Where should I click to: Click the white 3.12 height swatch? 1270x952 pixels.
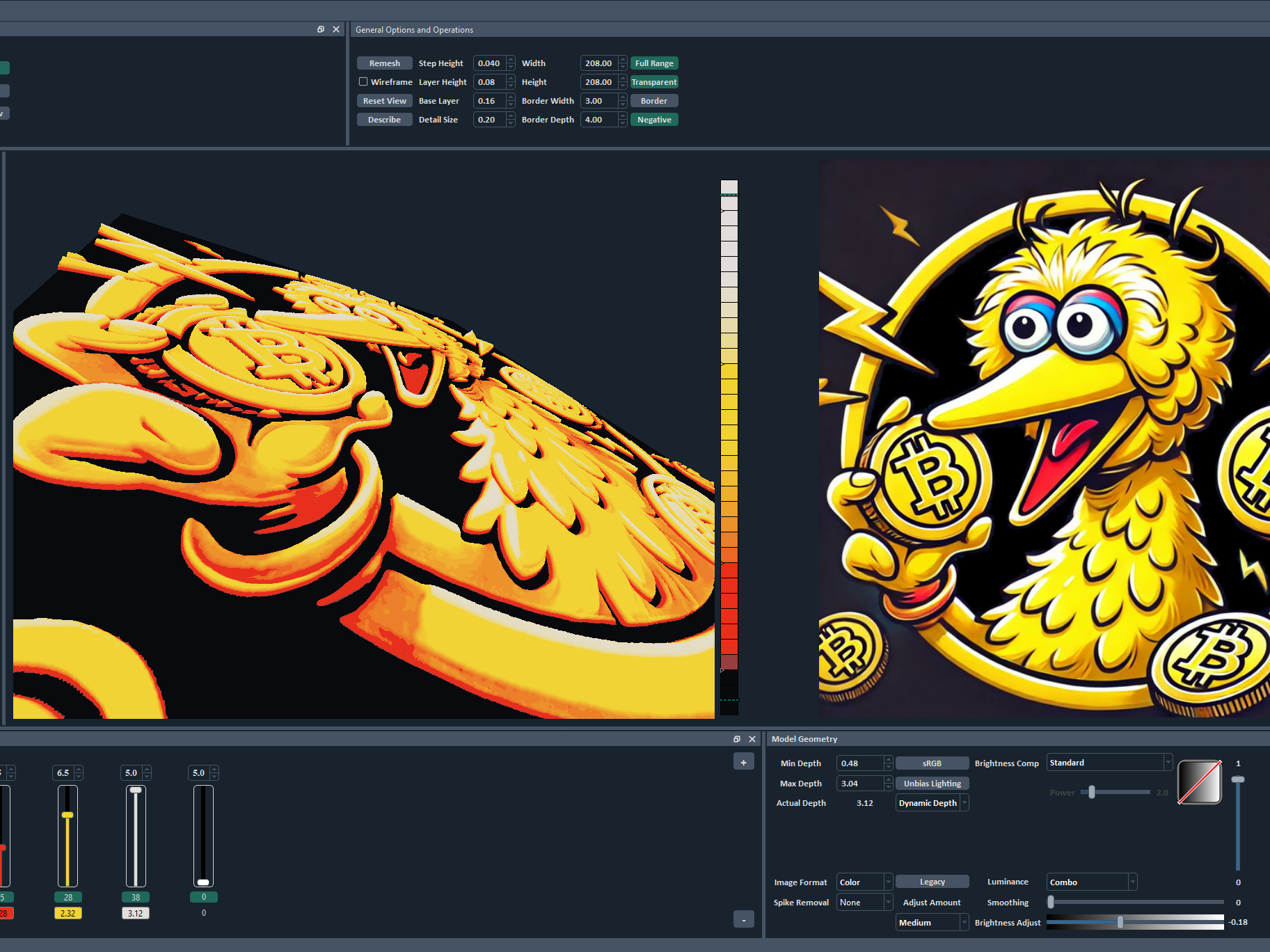pyautogui.click(x=136, y=914)
